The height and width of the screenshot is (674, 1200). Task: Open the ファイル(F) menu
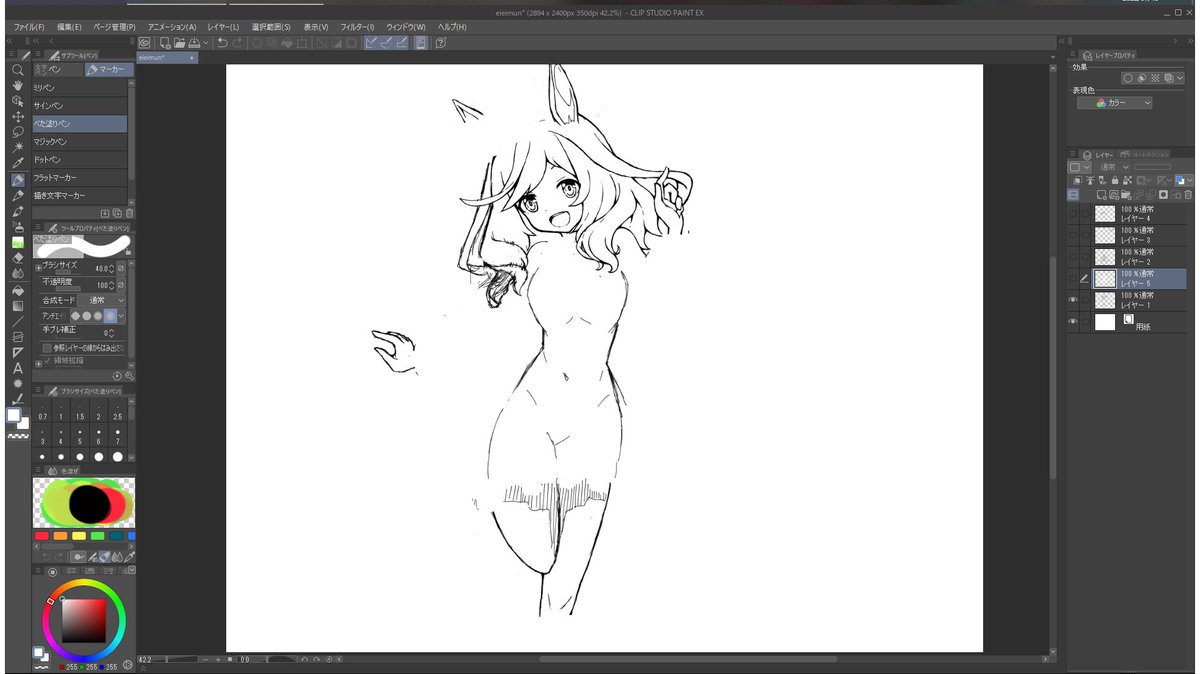tap(28, 27)
